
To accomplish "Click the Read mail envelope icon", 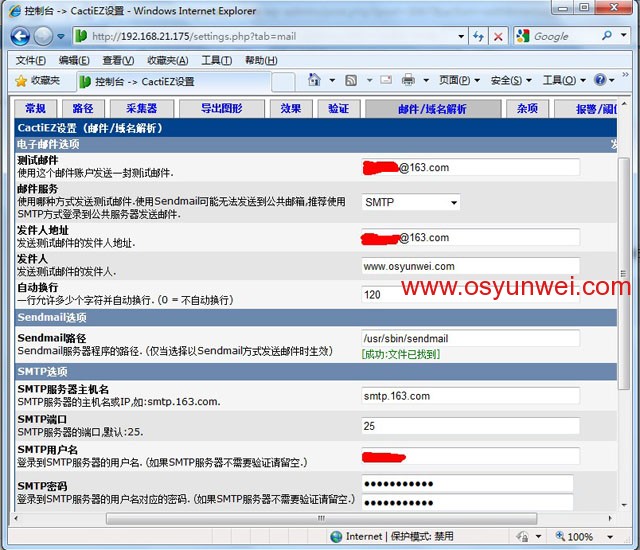I will point(386,80).
